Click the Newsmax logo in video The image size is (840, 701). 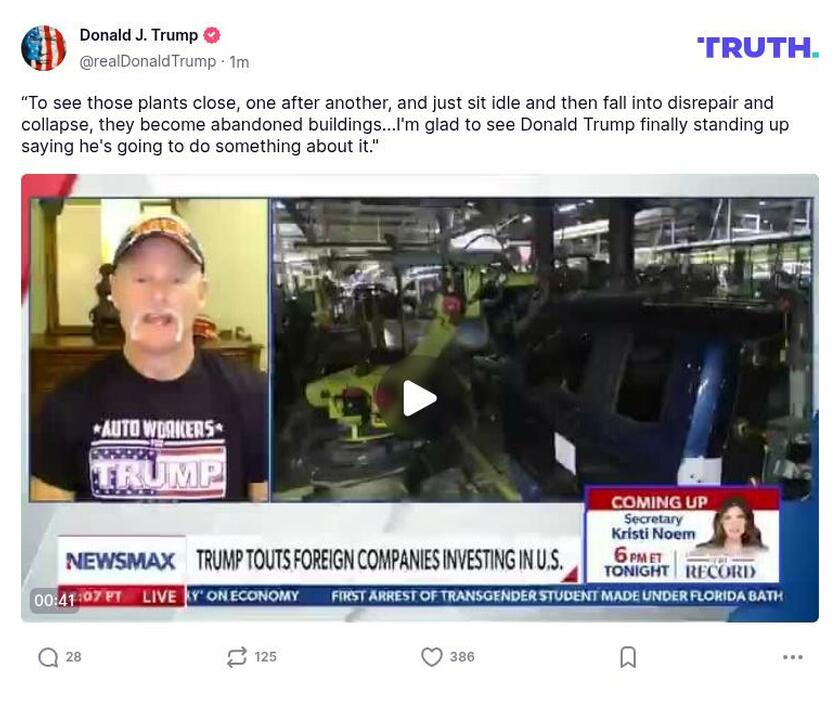121,561
